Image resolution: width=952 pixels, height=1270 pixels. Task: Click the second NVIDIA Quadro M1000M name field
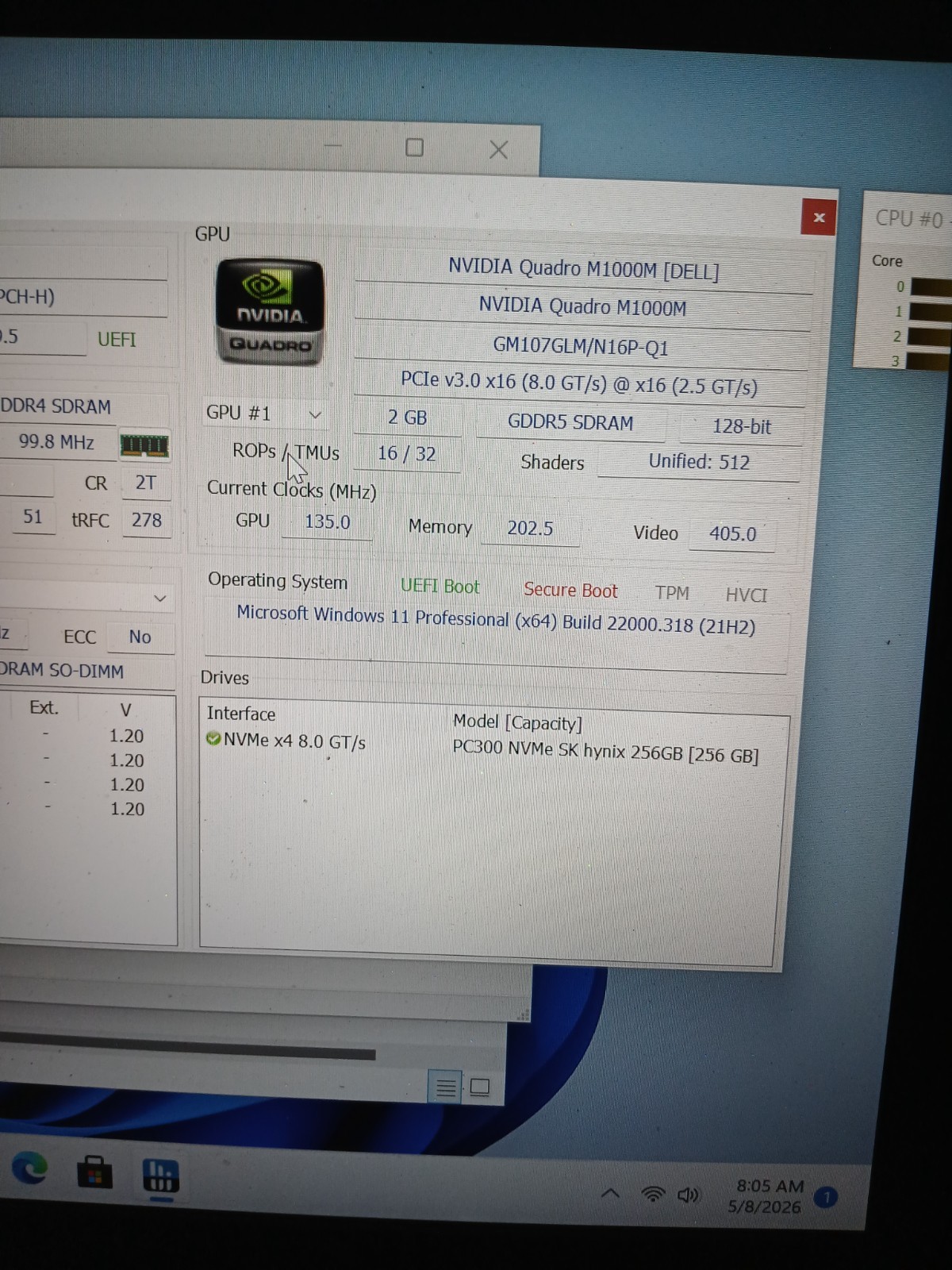pos(582,307)
